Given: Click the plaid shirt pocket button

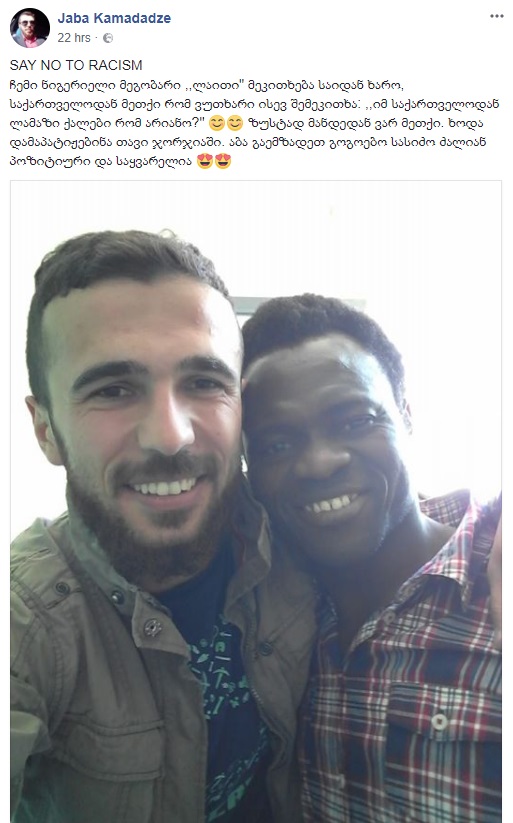Looking at the screenshot, I should [x=439, y=722].
